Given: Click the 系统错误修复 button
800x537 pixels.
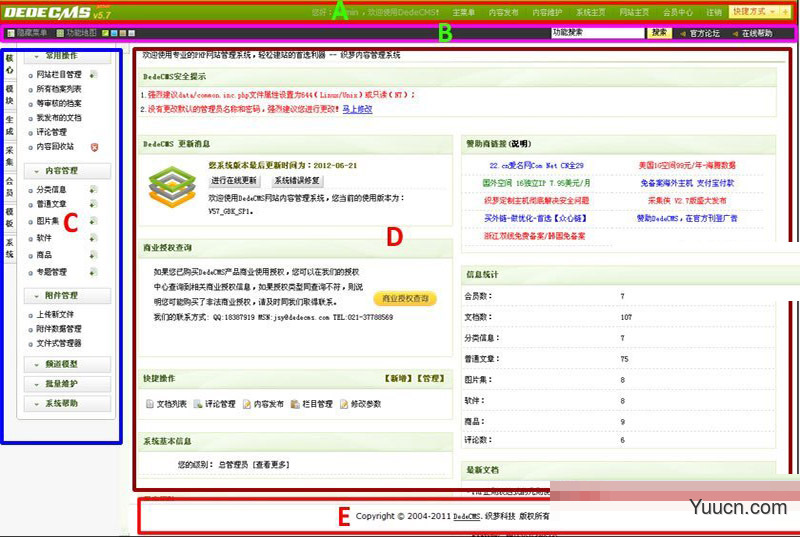Looking at the screenshot, I should pos(297,181).
